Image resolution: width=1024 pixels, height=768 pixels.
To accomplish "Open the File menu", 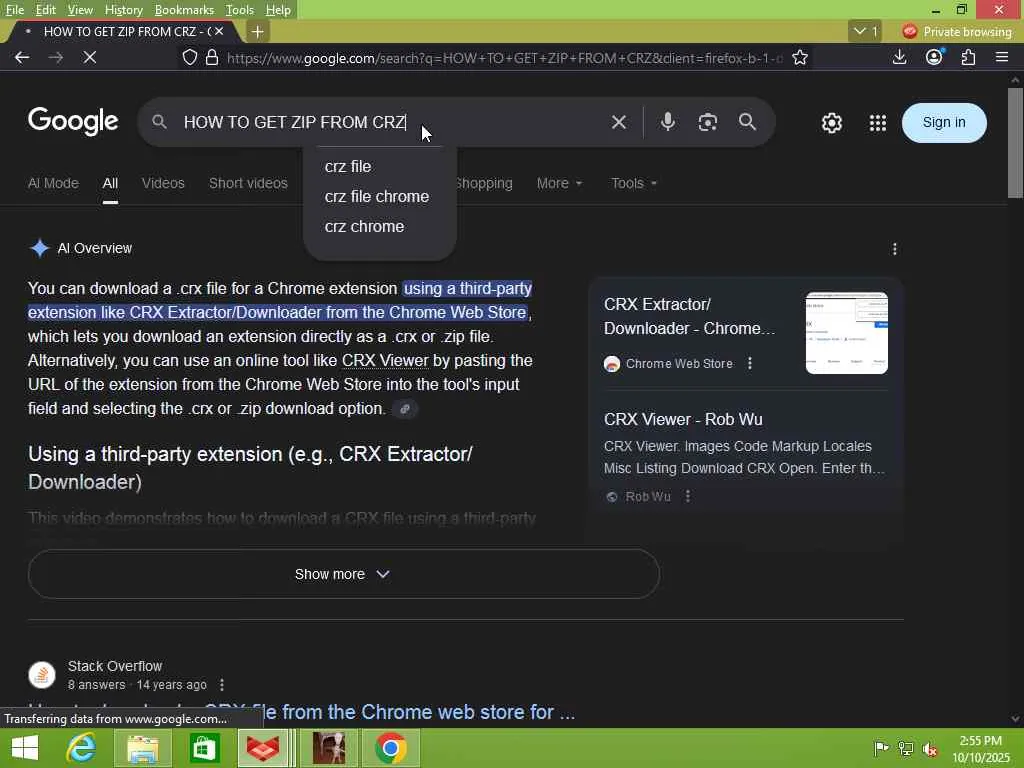I will pos(14,10).
